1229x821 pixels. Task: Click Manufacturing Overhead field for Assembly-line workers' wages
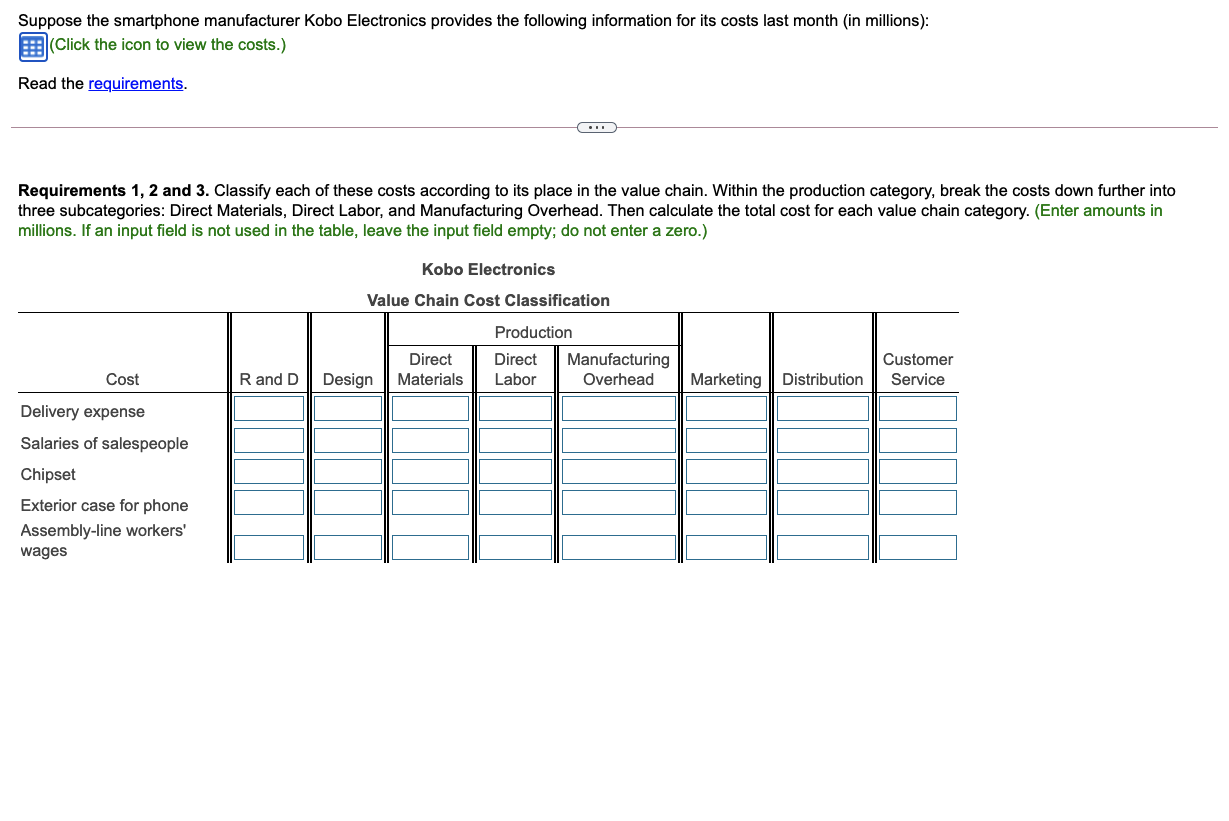[x=618, y=547]
